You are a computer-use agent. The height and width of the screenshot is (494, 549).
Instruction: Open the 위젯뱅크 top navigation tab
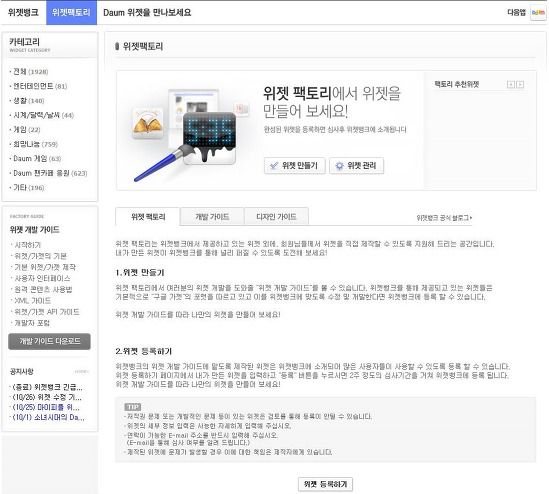click(x=23, y=13)
